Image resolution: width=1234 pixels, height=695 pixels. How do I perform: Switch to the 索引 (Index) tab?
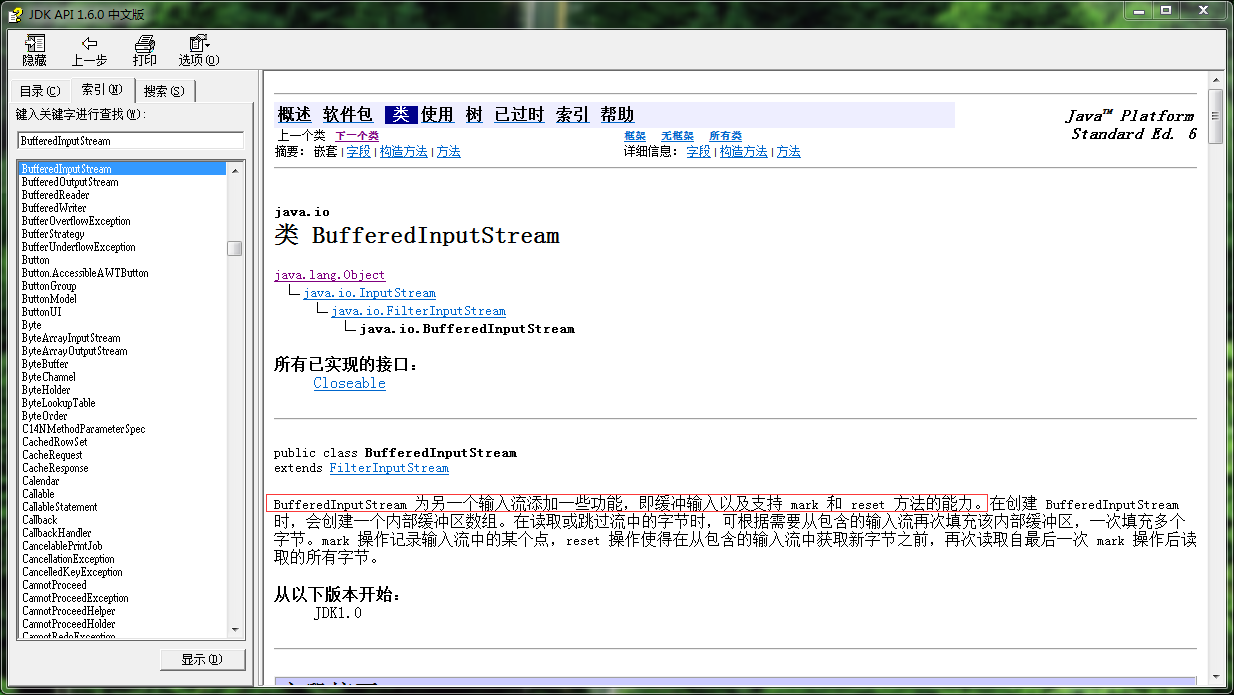[102, 89]
